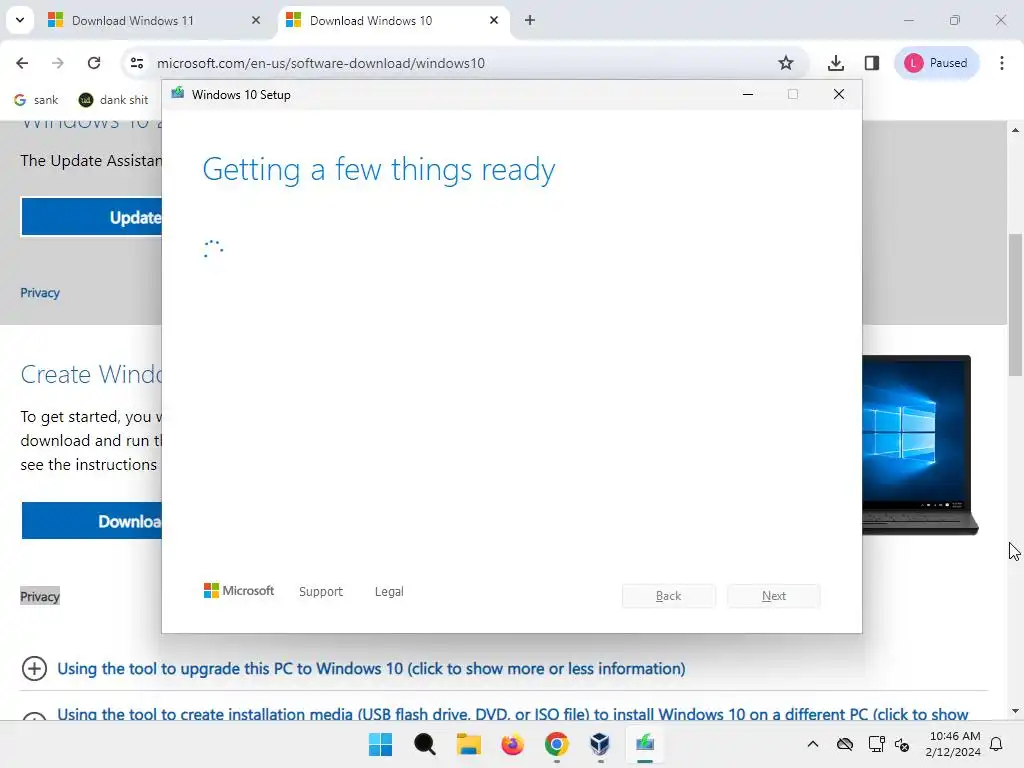Image resolution: width=1024 pixels, height=768 pixels.
Task: Launch Firefox from the taskbar
Action: tap(513, 744)
